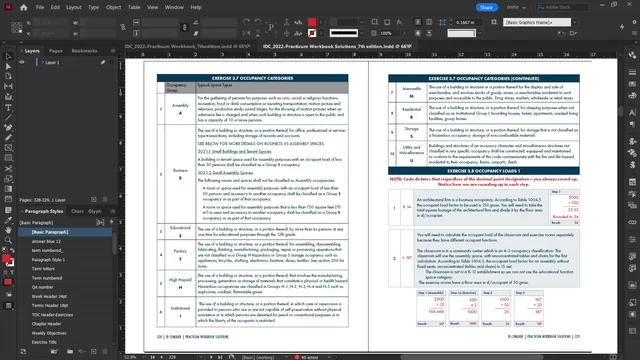The height and width of the screenshot is (360, 640).
Task: Click the red fill swatch in control bar
Action: click(x=312, y=22)
